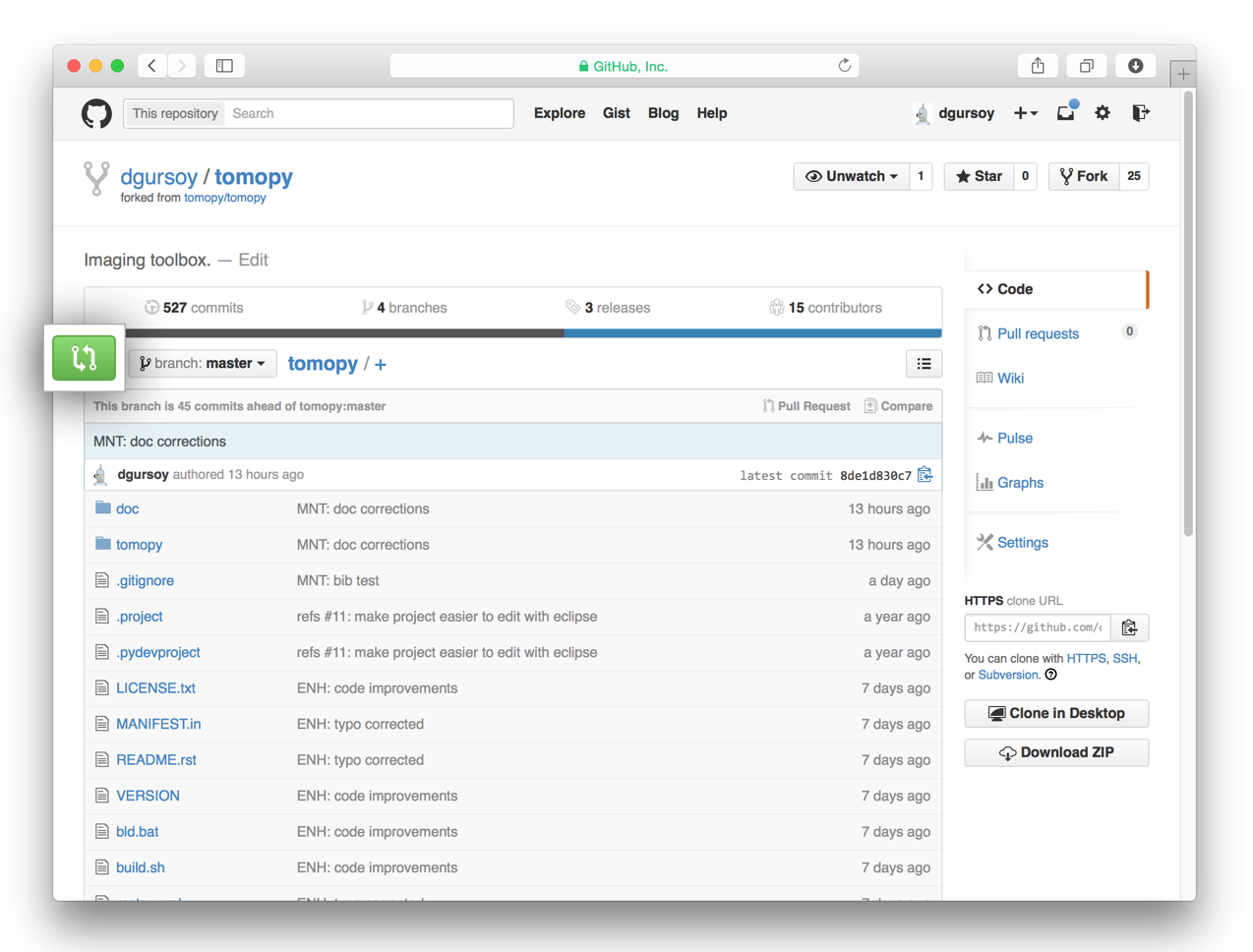
Task: Click the file list view icon
Action: pyautogui.click(x=924, y=364)
